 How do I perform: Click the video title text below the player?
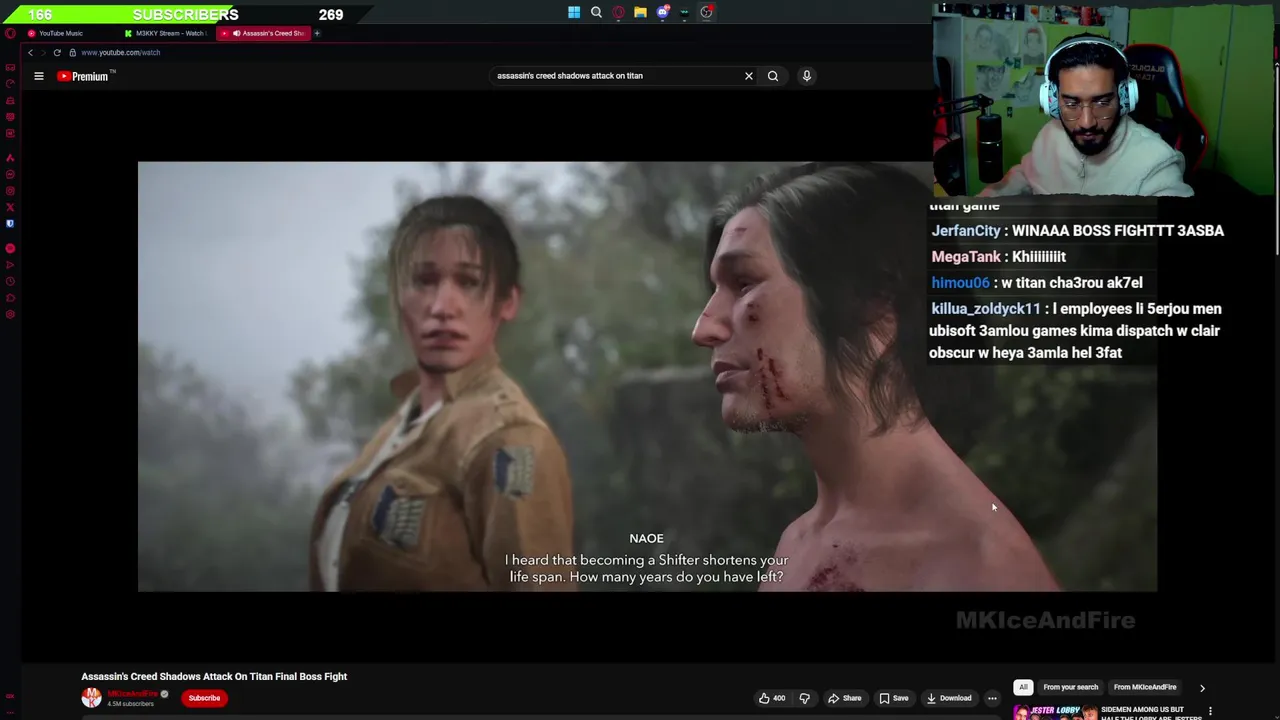(214, 677)
